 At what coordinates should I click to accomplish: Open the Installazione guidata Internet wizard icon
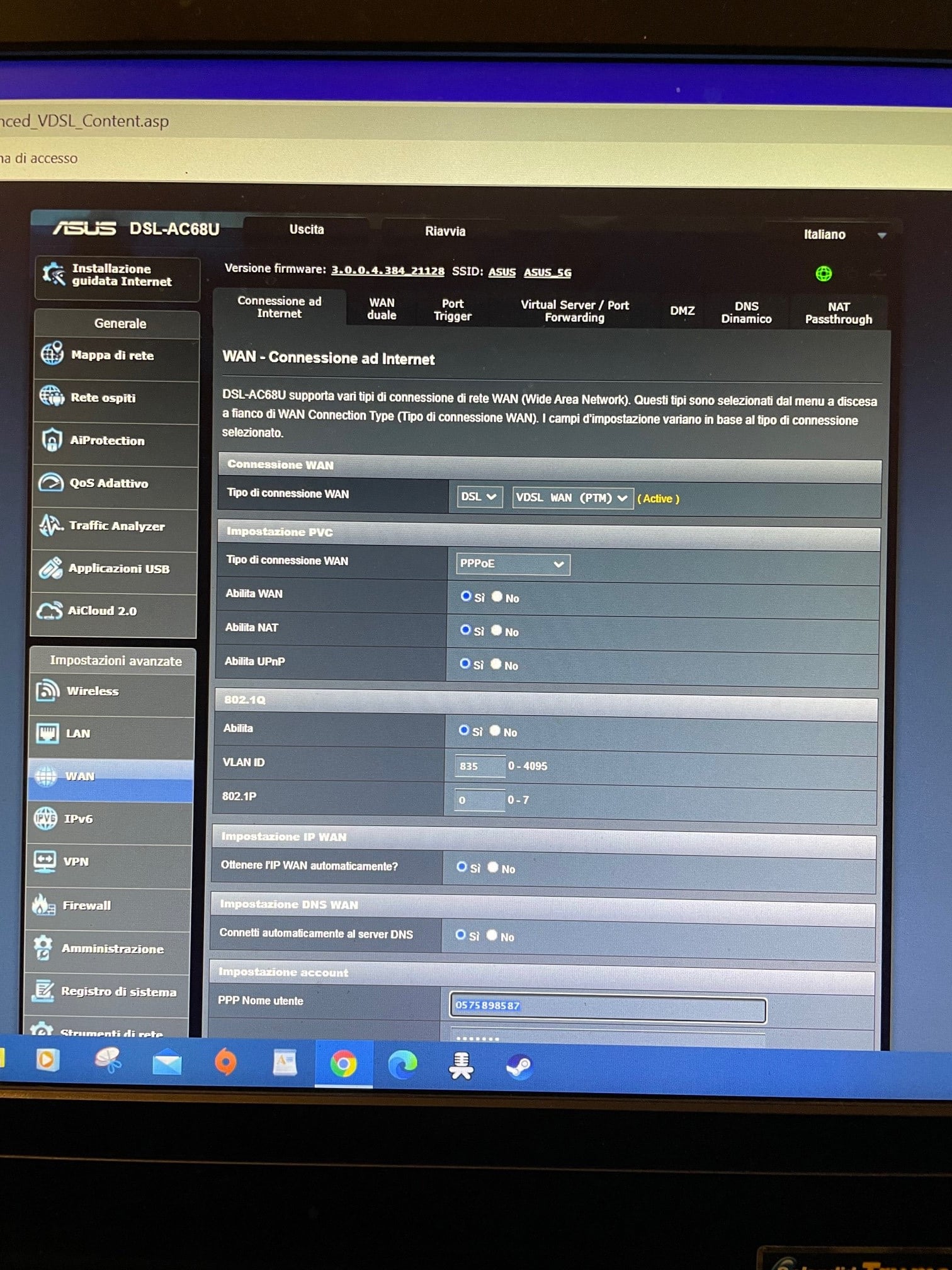click(x=54, y=275)
